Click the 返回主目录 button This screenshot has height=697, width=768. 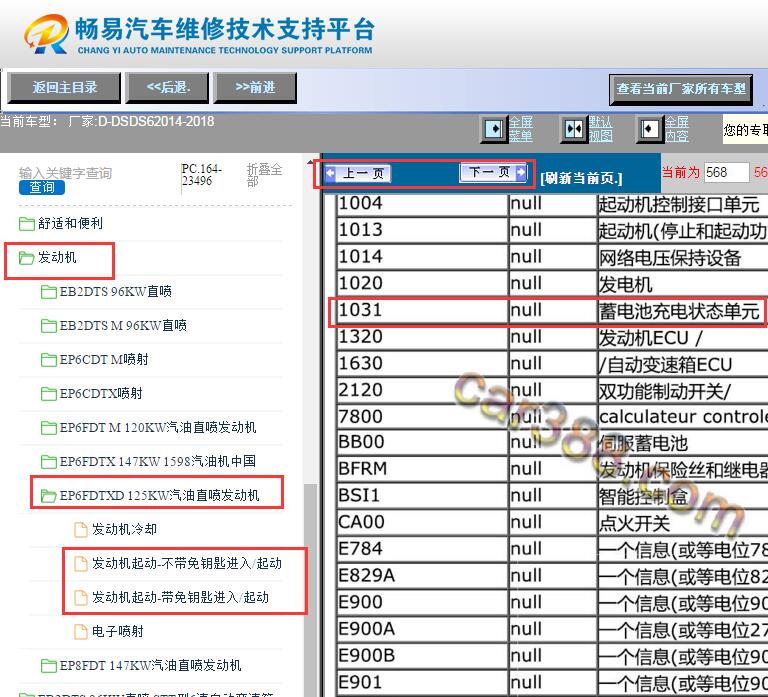click(x=64, y=88)
